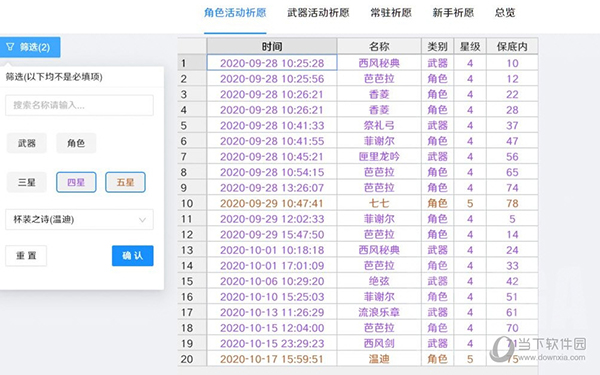This screenshot has width=600, height=375.
Task: Click the 流浪乐章 name cell
Action: (379, 312)
